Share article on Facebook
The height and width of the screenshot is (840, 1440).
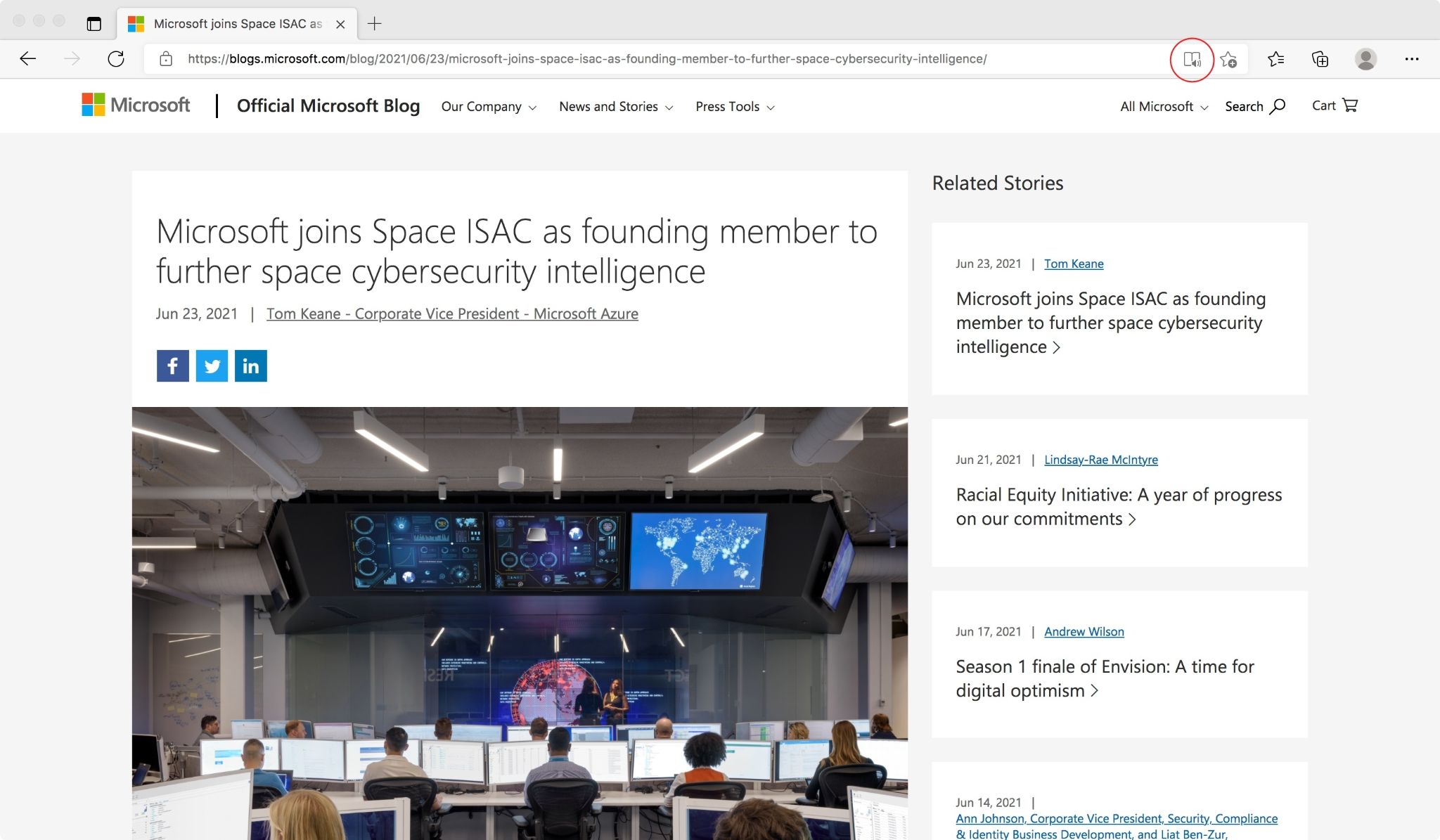(173, 366)
